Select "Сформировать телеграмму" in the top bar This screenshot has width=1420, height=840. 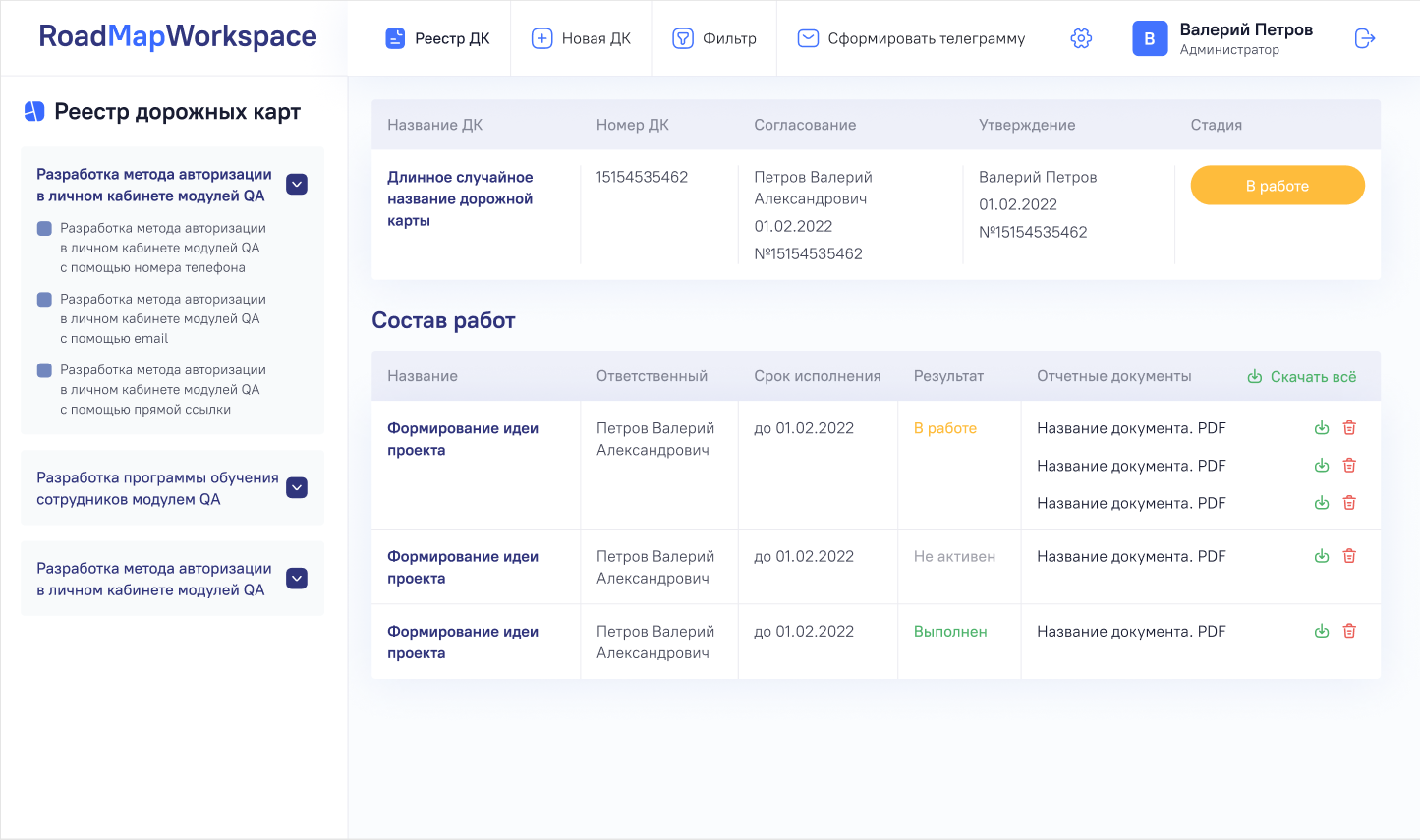click(911, 38)
